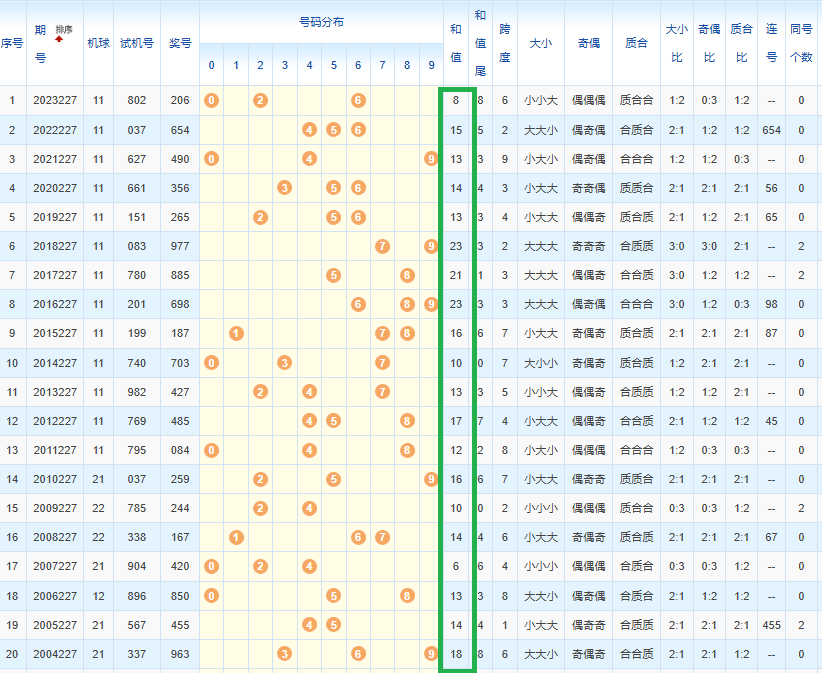Click the 跨度 column header
Screen dimensions: 822x673
tap(504, 44)
